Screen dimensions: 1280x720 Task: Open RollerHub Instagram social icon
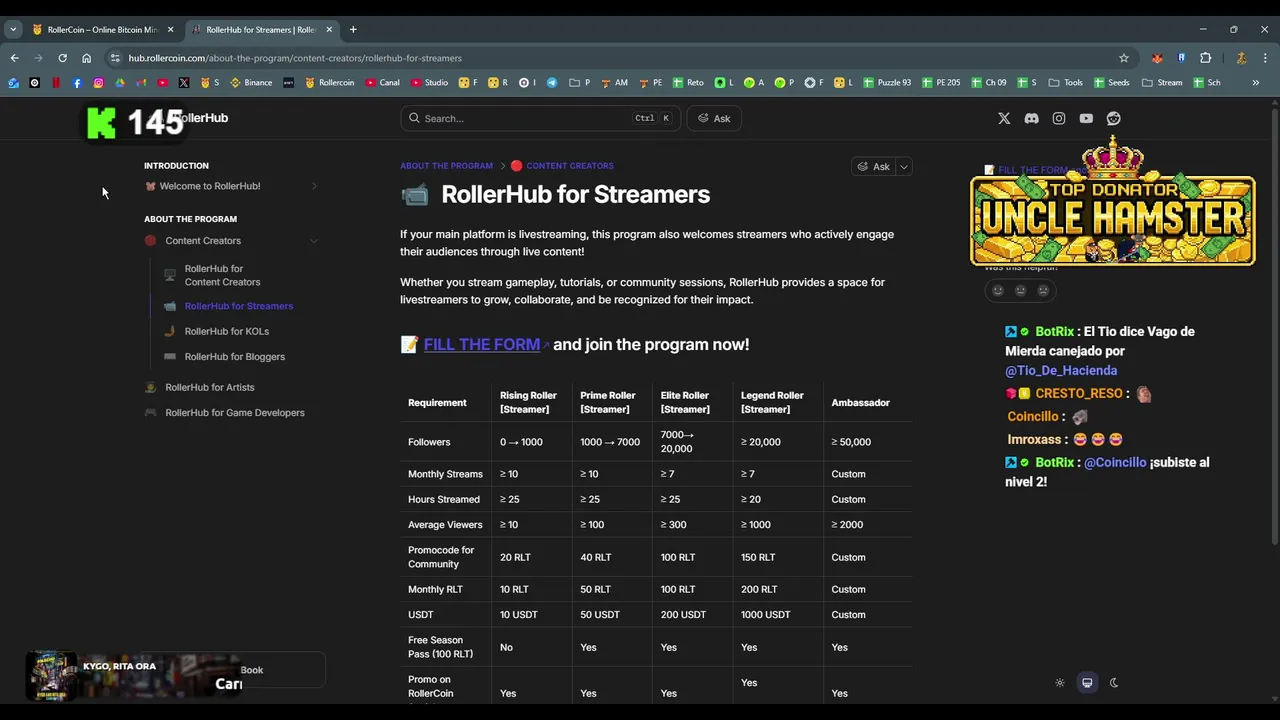1059,118
